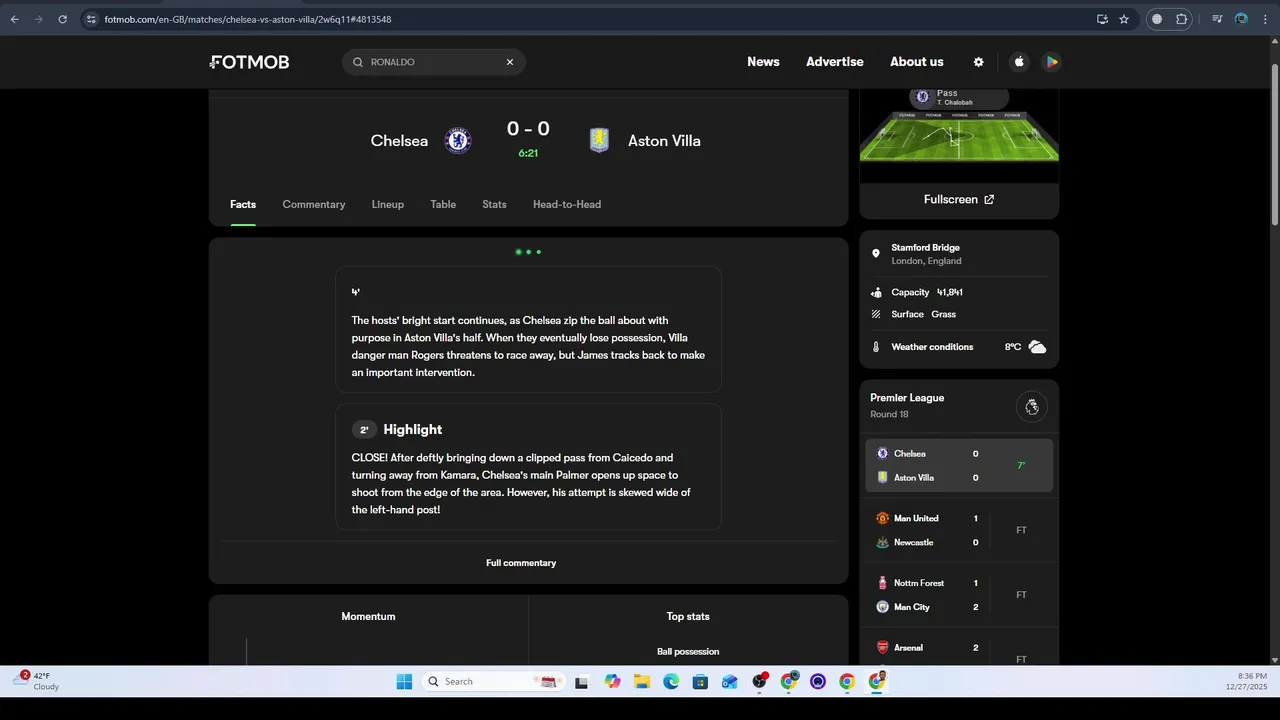Open the media control music icon
1280x720 pixels.
click(1217, 19)
